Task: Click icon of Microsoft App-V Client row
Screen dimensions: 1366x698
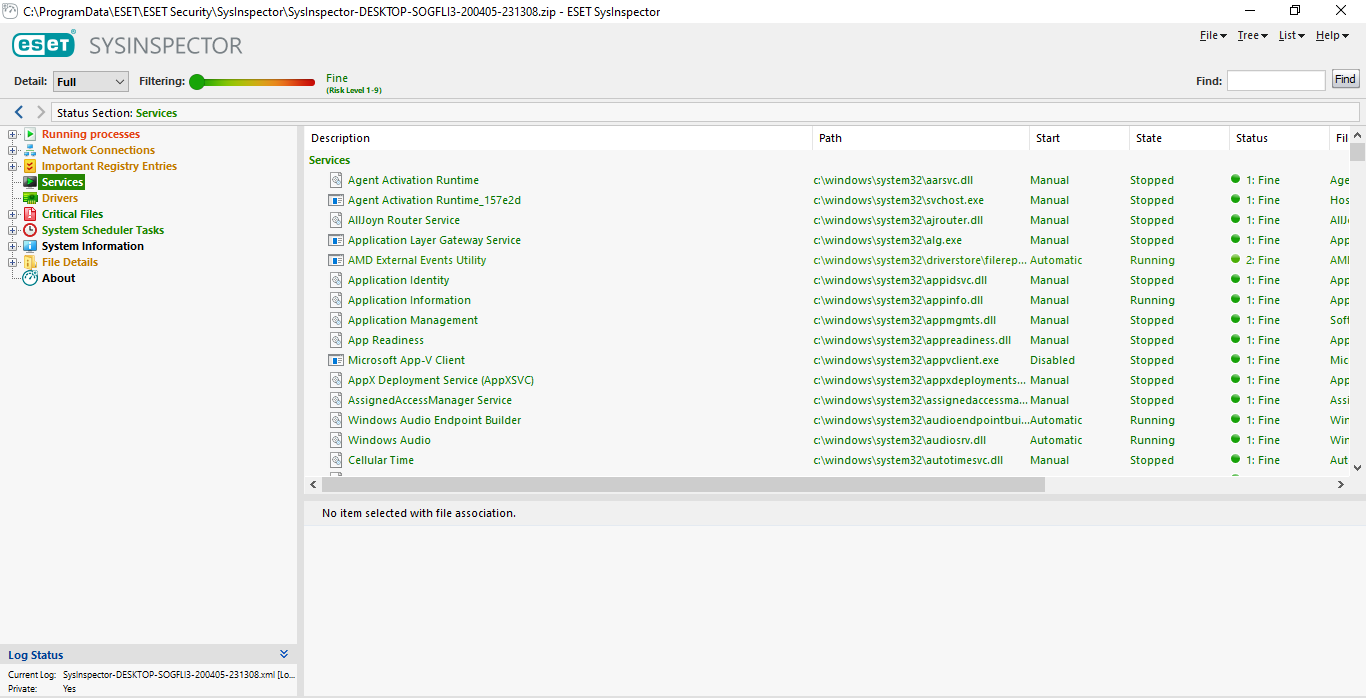Action: (x=337, y=360)
